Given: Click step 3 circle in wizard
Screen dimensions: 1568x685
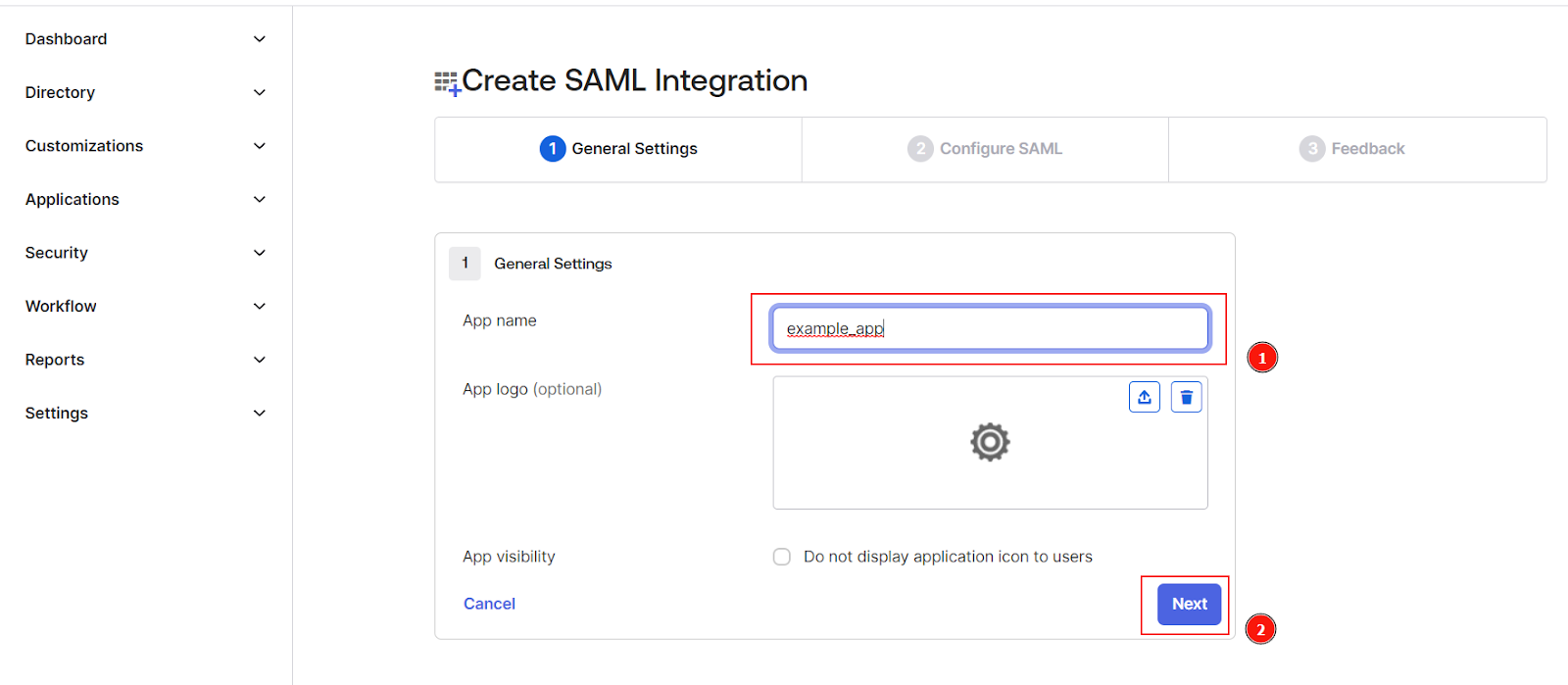Looking at the screenshot, I should coord(1311,149).
